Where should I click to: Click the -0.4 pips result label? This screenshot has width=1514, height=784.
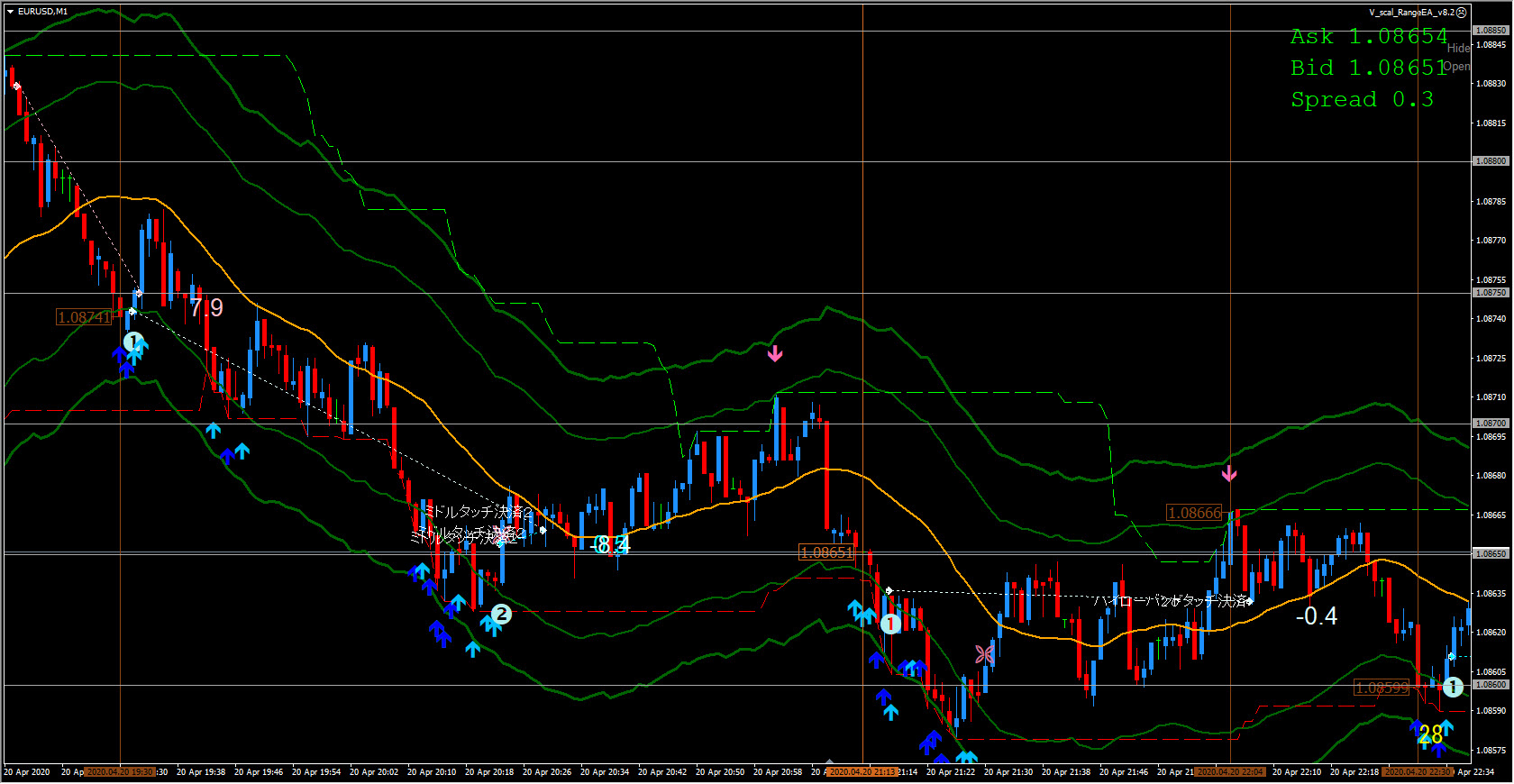point(1317,616)
